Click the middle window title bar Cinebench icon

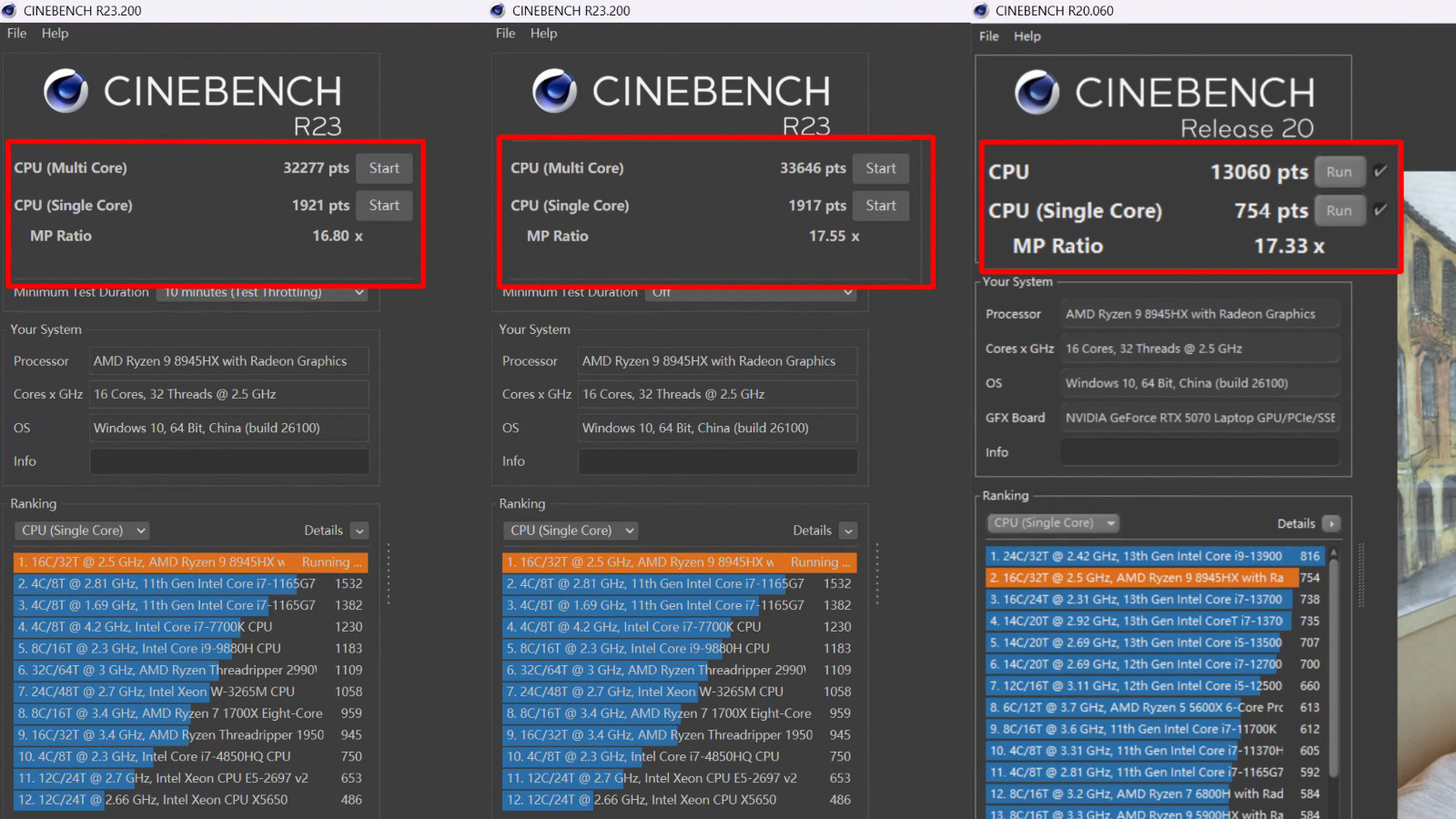point(497,11)
